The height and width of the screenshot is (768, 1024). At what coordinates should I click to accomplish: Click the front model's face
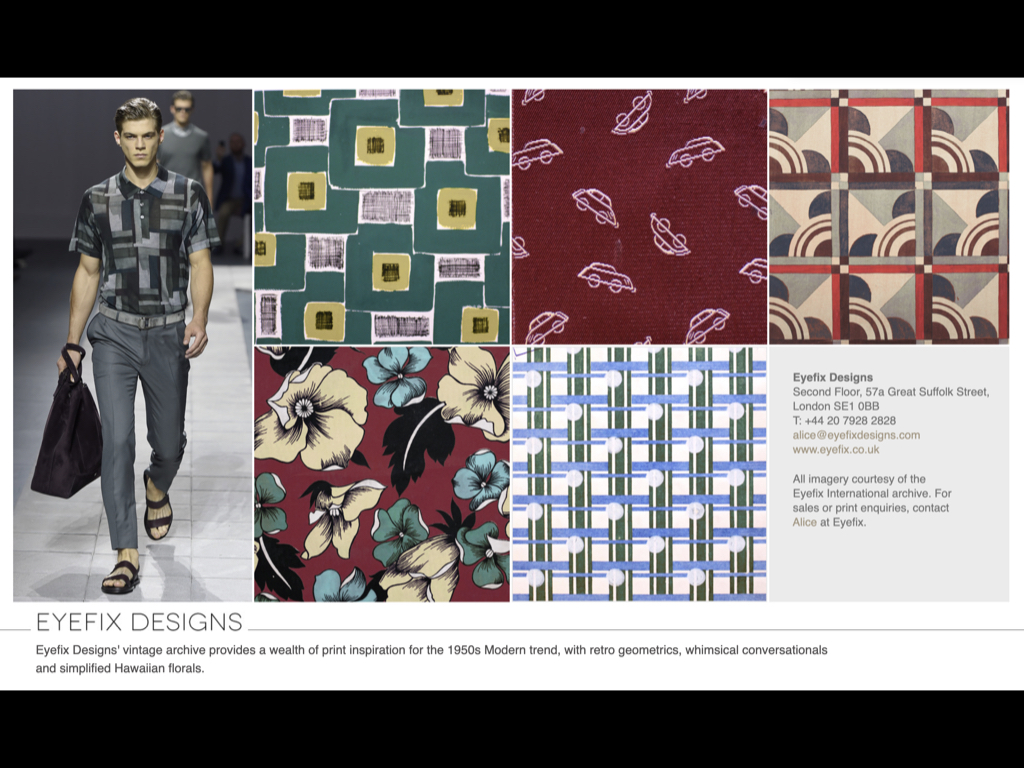point(139,142)
